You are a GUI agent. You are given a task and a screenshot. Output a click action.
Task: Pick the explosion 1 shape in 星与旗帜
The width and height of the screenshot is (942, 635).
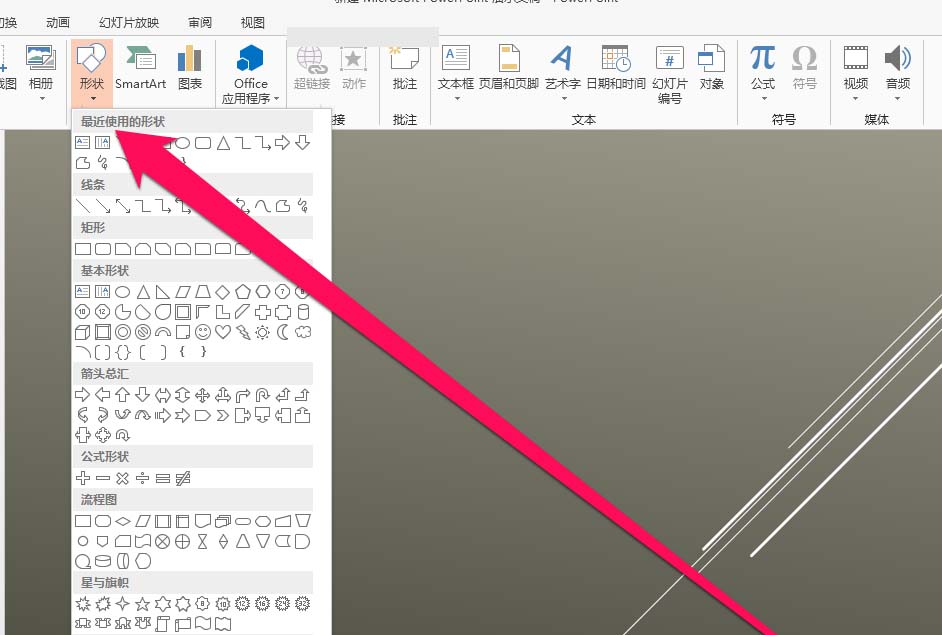tap(82, 604)
